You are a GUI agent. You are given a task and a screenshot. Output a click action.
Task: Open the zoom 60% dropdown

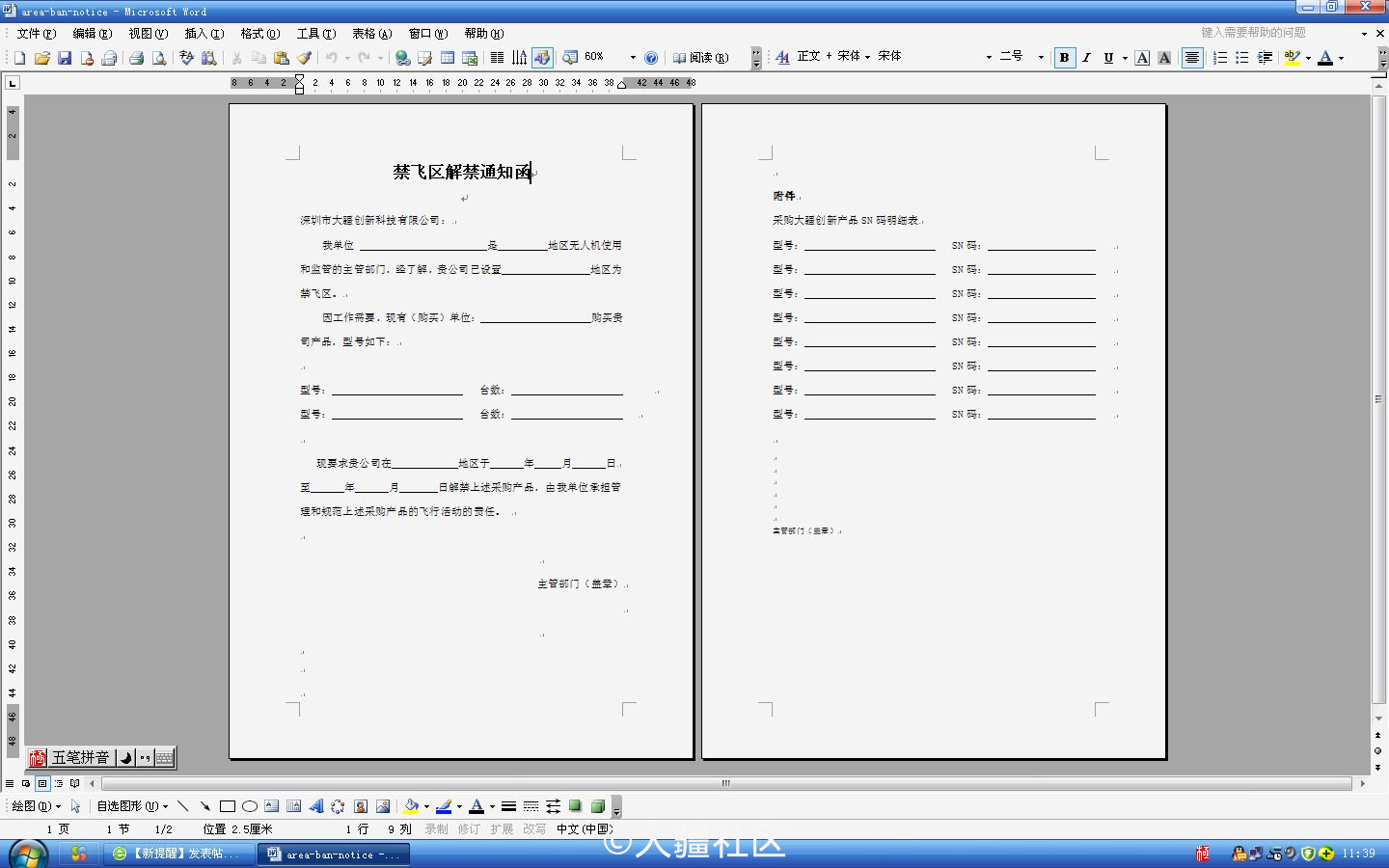coord(633,58)
